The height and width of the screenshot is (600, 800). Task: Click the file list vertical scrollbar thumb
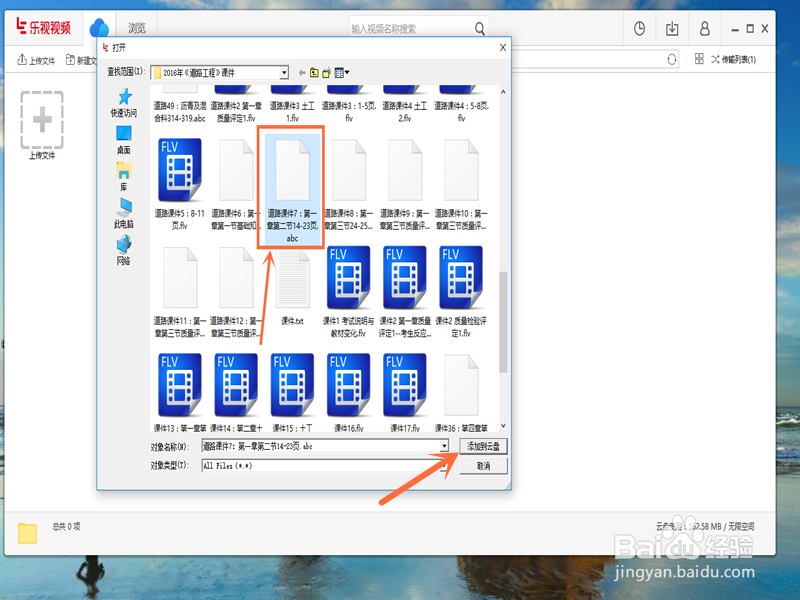(x=503, y=322)
